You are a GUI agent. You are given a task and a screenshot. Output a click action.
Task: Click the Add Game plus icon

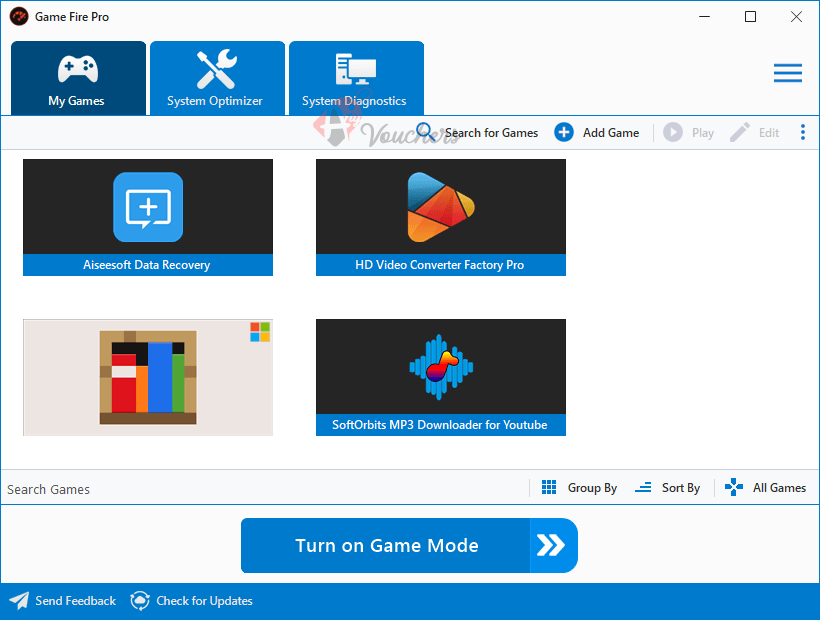tap(563, 131)
